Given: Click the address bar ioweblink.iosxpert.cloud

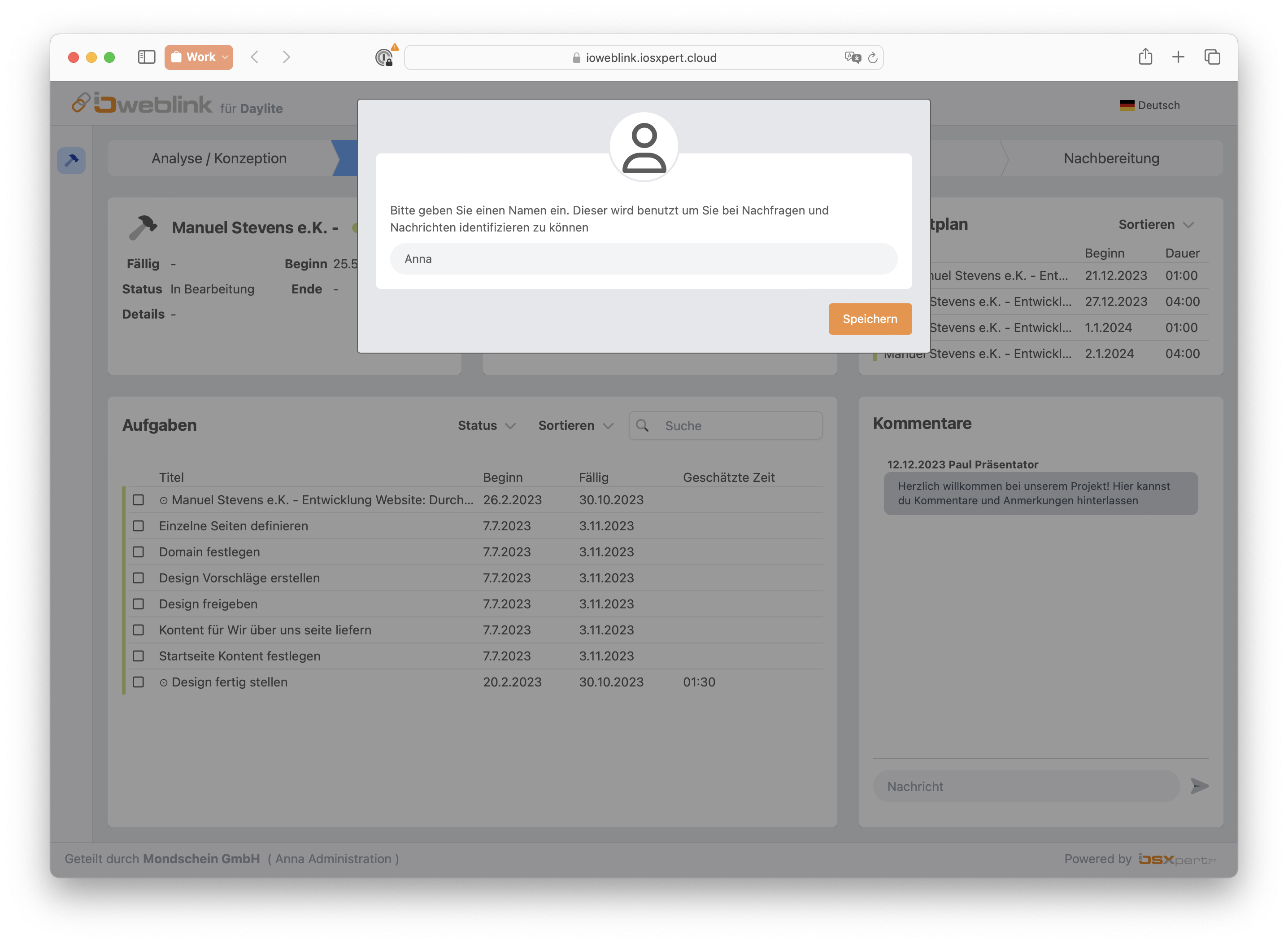Looking at the screenshot, I should 644,58.
